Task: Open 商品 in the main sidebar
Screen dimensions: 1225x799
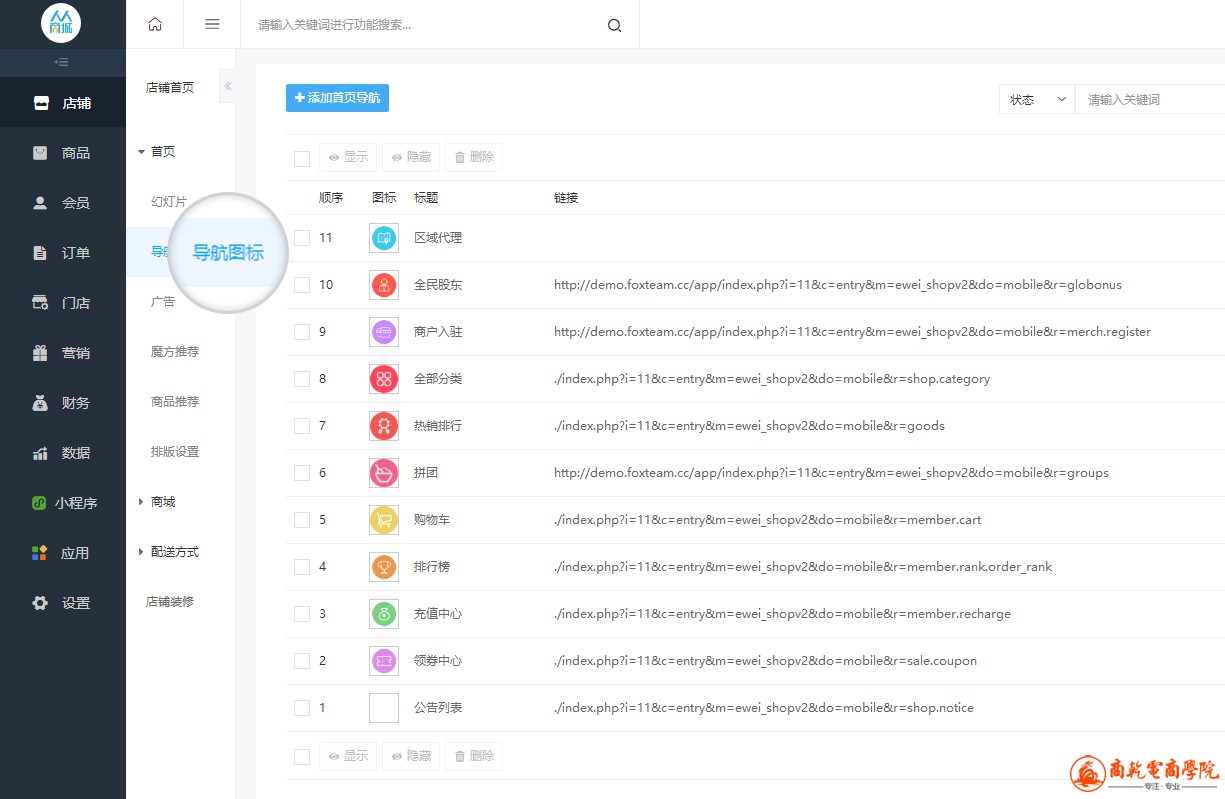Action: (63, 153)
